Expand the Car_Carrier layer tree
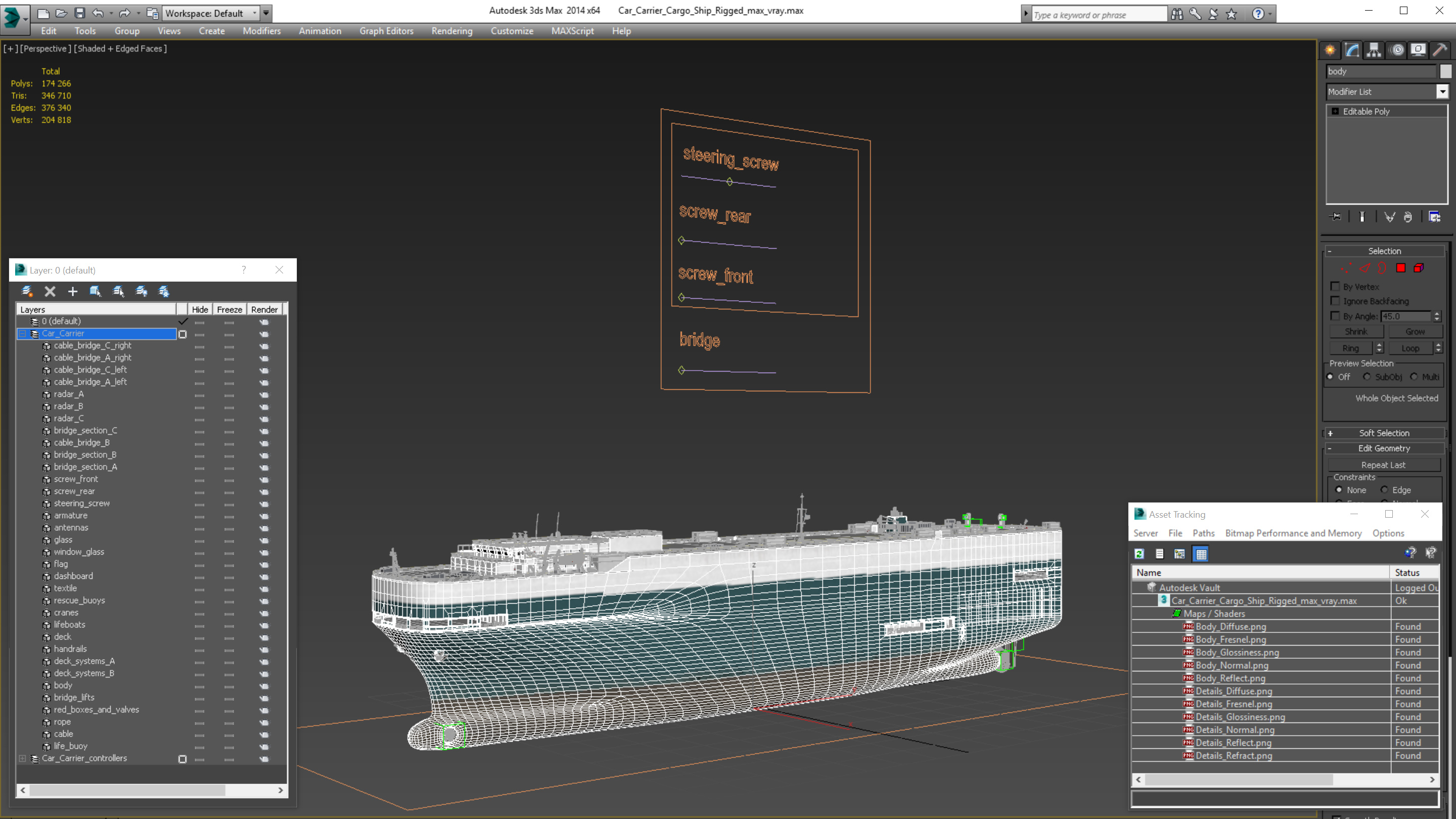This screenshot has width=1456, height=819. pyautogui.click(x=23, y=333)
